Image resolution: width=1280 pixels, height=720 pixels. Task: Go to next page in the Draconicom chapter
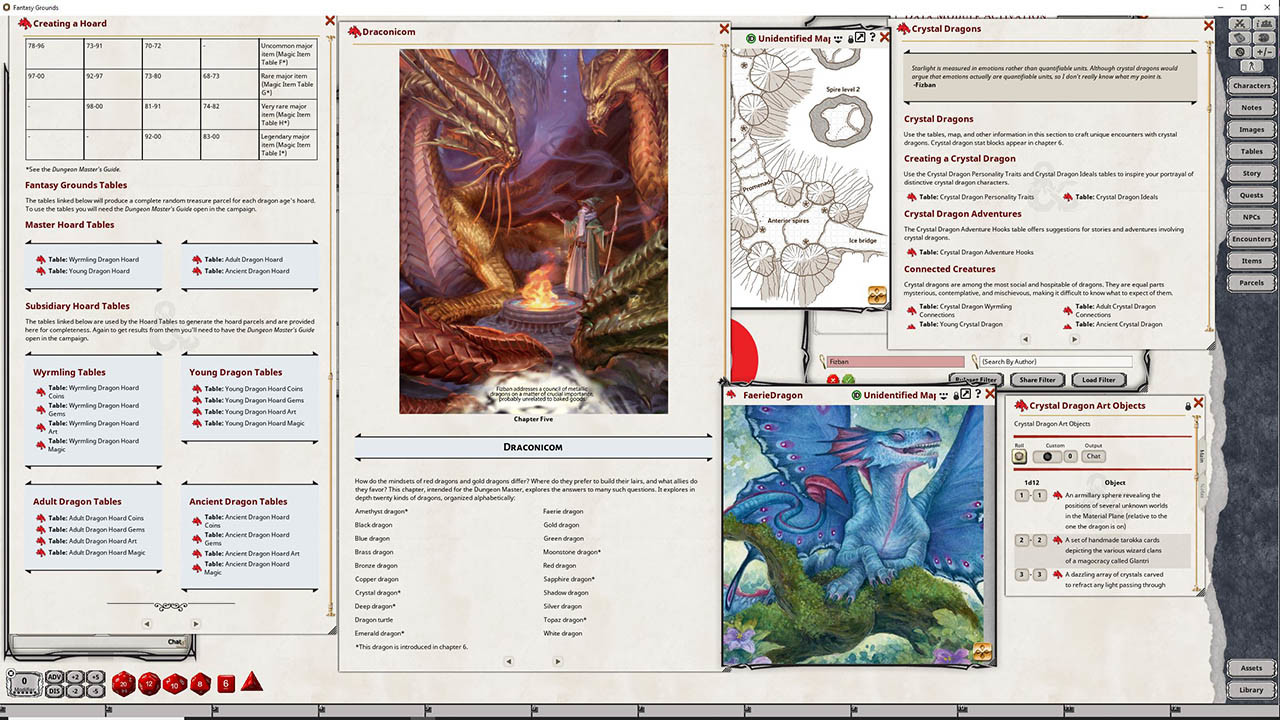point(557,661)
